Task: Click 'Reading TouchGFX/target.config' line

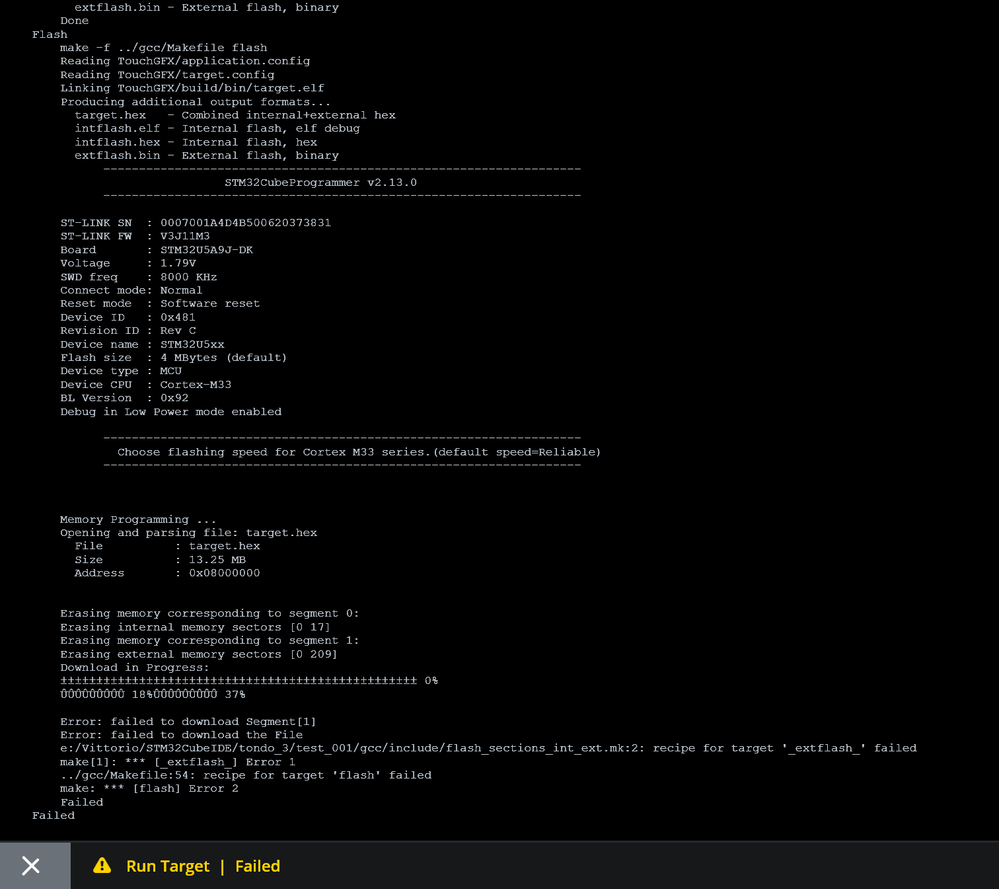Action: (167, 75)
